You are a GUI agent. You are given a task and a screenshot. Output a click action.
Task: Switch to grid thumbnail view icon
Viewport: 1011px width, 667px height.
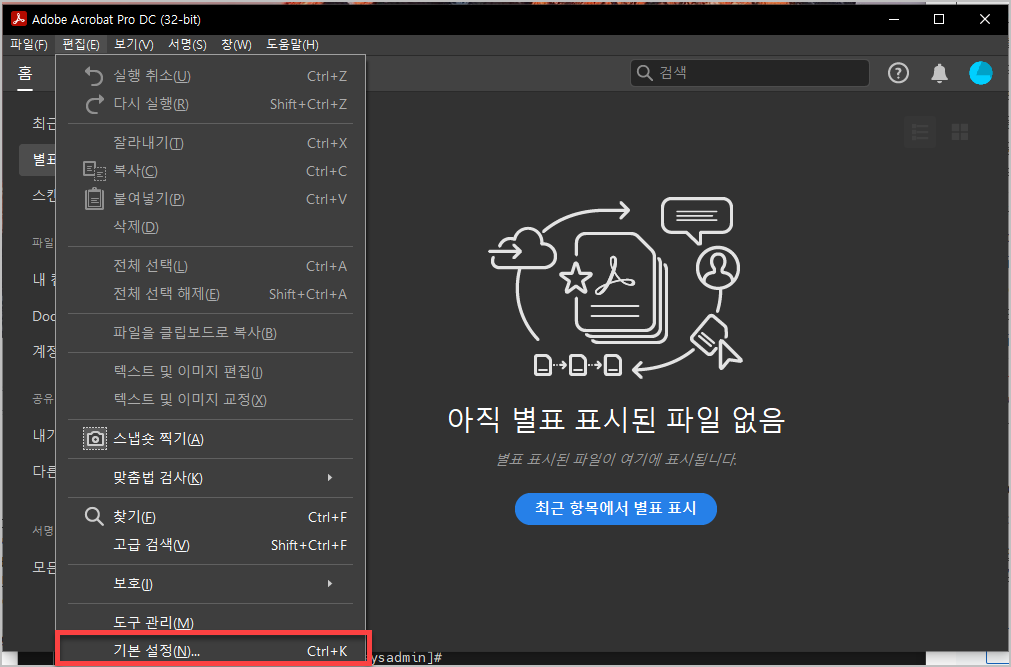pyautogui.click(x=959, y=132)
